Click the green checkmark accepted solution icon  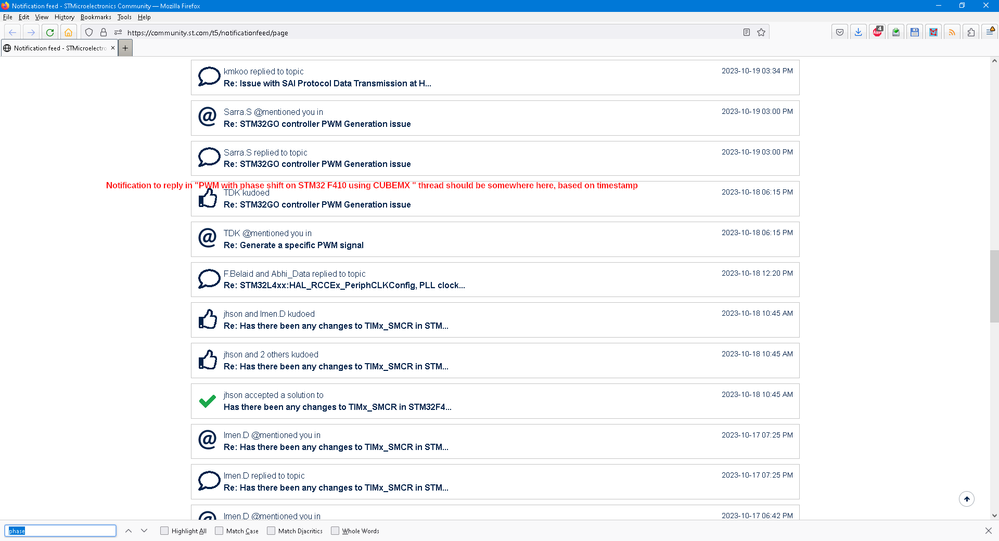click(x=208, y=401)
